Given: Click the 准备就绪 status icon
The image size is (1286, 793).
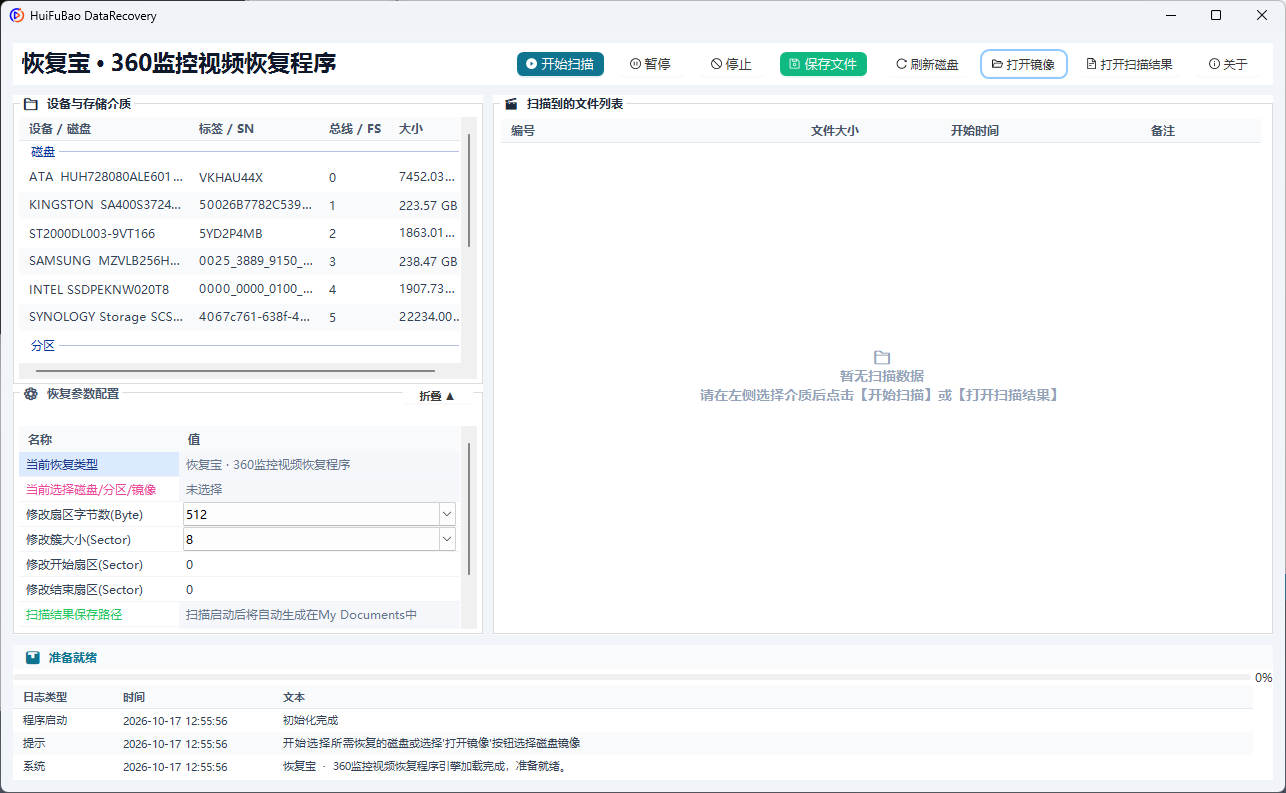Looking at the screenshot, I should coord(33,658).
